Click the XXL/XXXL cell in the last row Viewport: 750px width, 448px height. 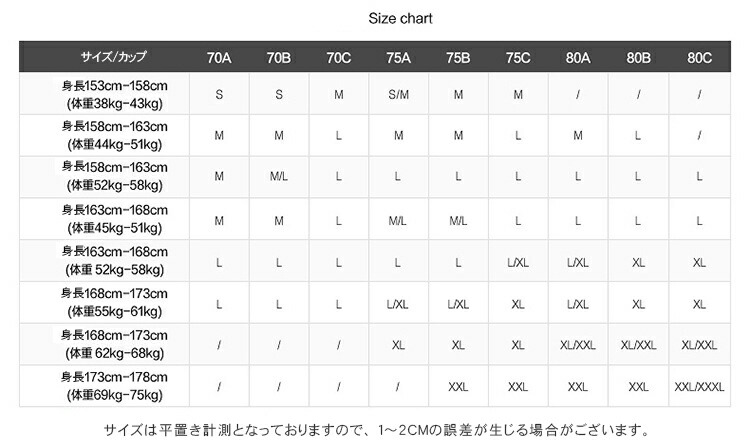(x=699, y=387)
